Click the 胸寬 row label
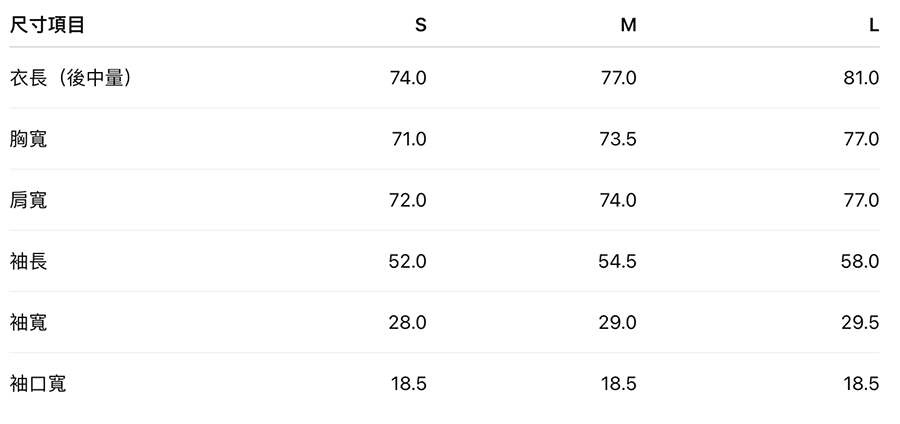This screenshot has height=424, width=900. [28, 139]
